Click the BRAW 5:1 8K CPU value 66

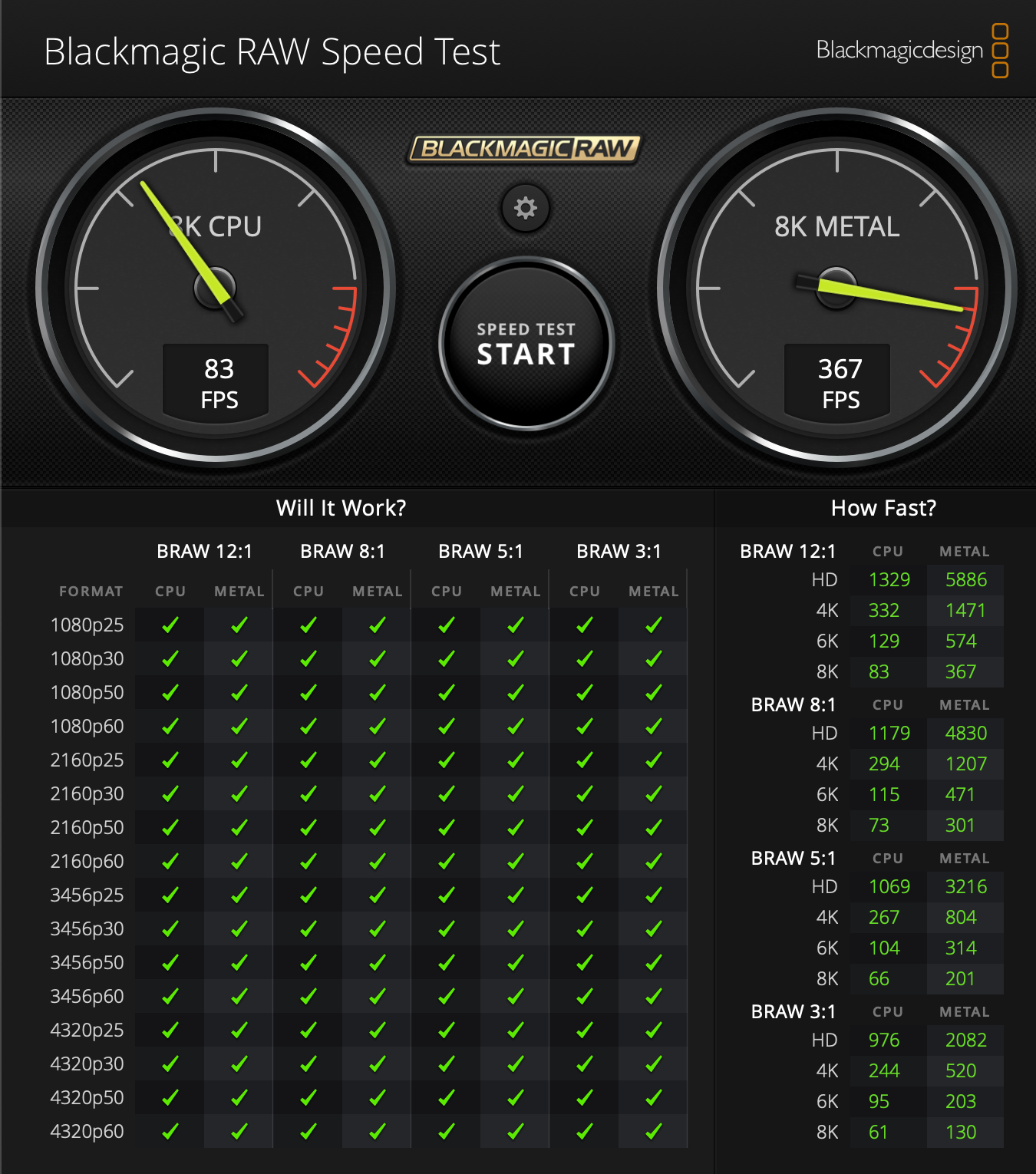click(879, 979)
